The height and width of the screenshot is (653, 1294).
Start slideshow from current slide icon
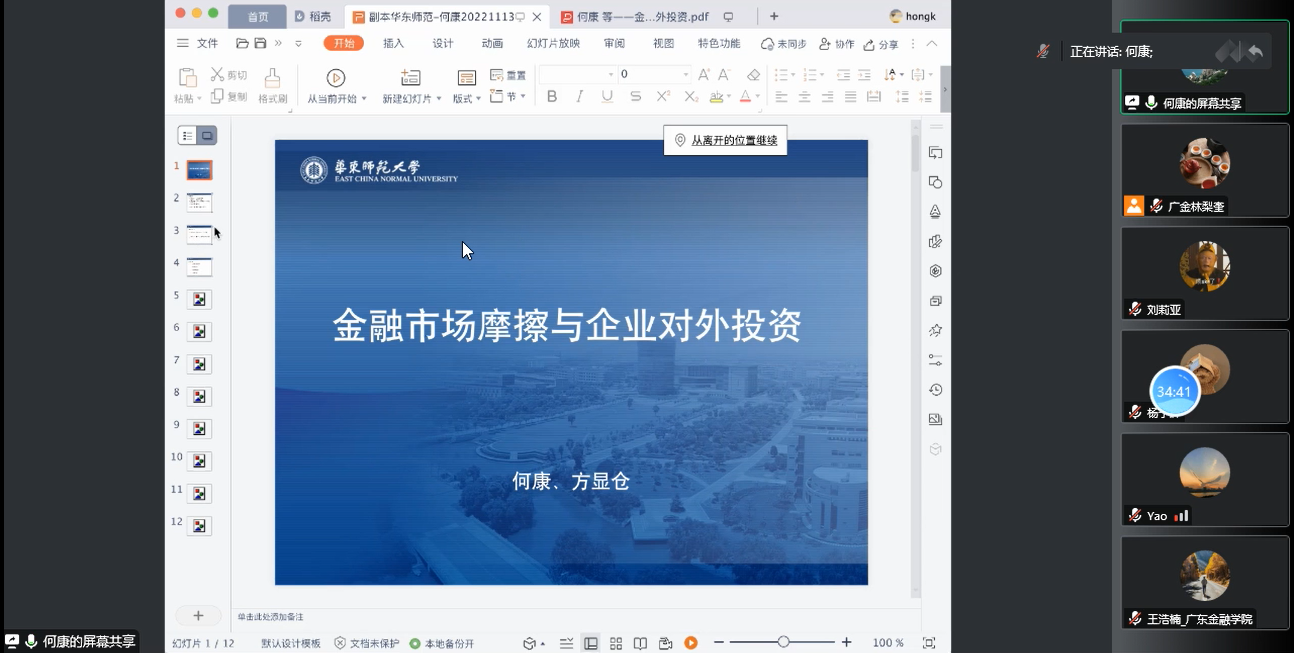coord(336,78)
